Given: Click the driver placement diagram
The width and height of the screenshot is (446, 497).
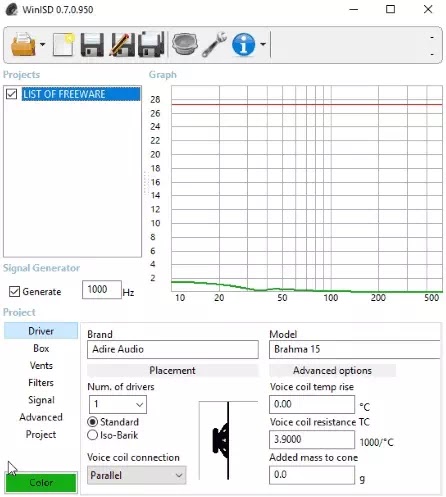Looking at the screenshot, I should click(228, 440).
